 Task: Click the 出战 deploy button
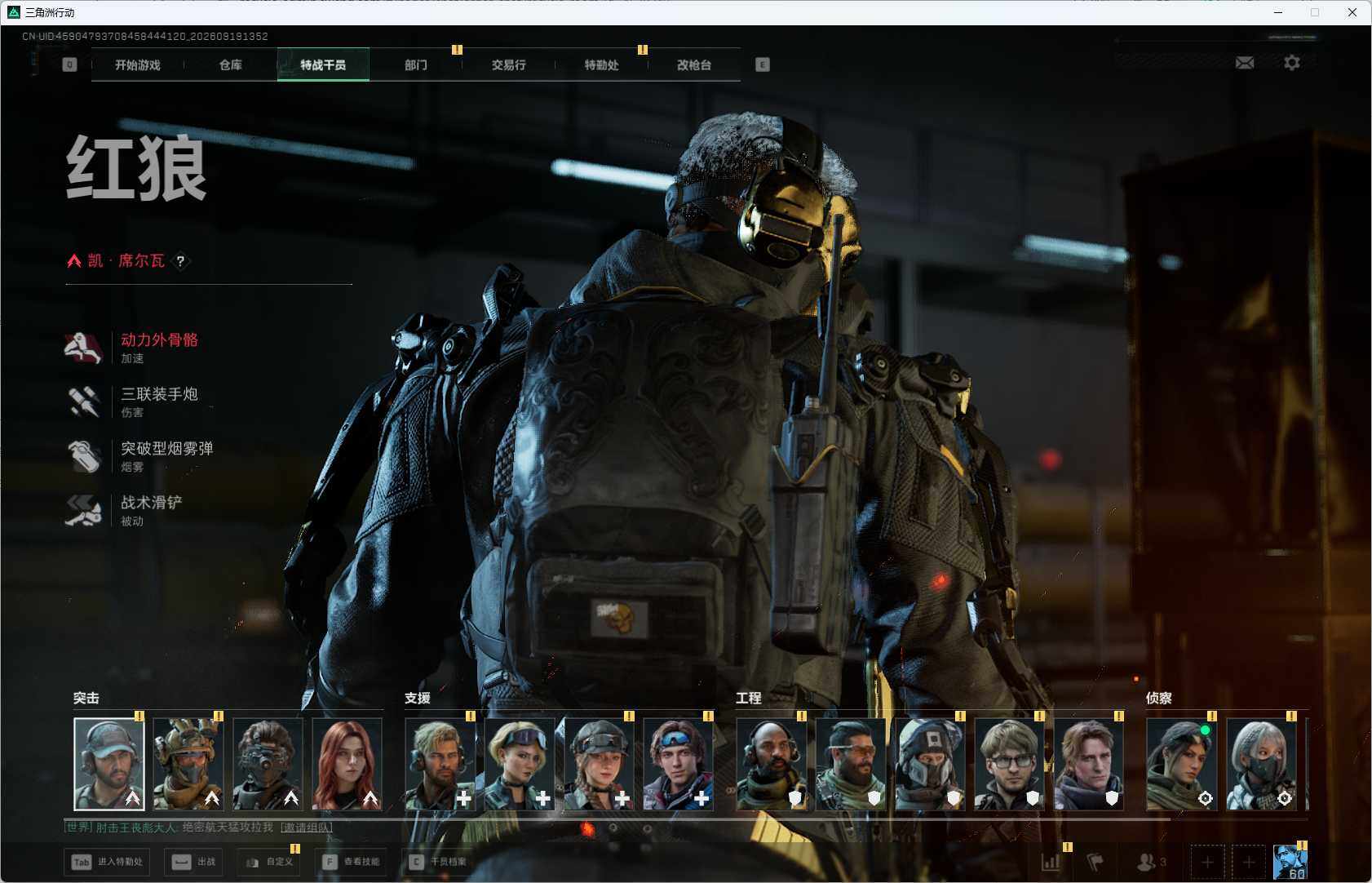pyautogui.click(x=194, y=862)
